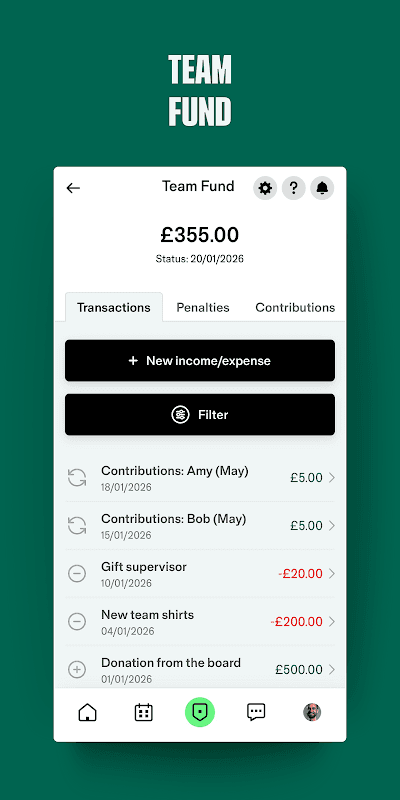Open notifications bell icon
This screenshot has width=400, height=800.
[x=322, y=188]
